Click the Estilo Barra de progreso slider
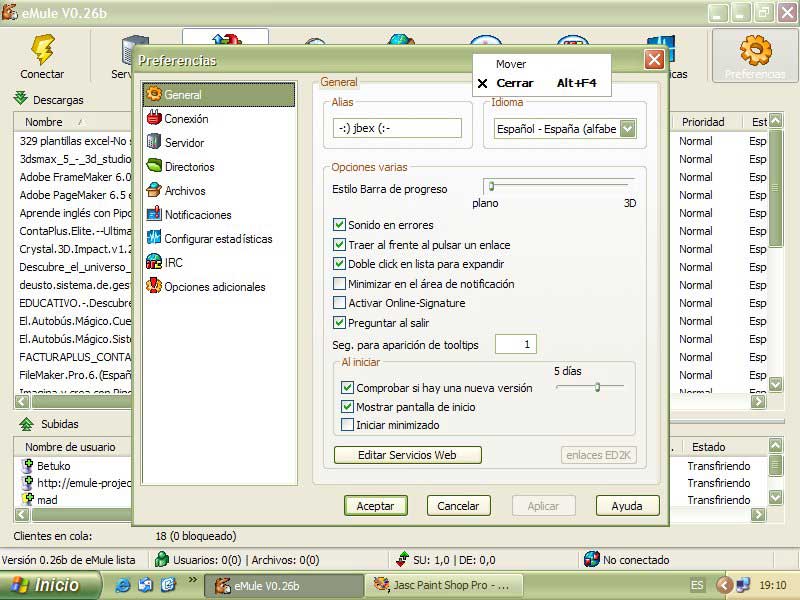Image resolution: width=800 pixels, height=600 pixels. 559,186
